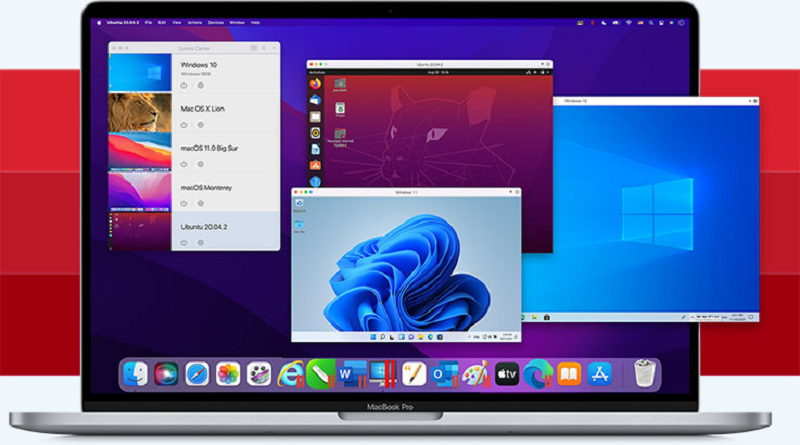Start the macOS Monterey virtual machine

tap(184, 202)
